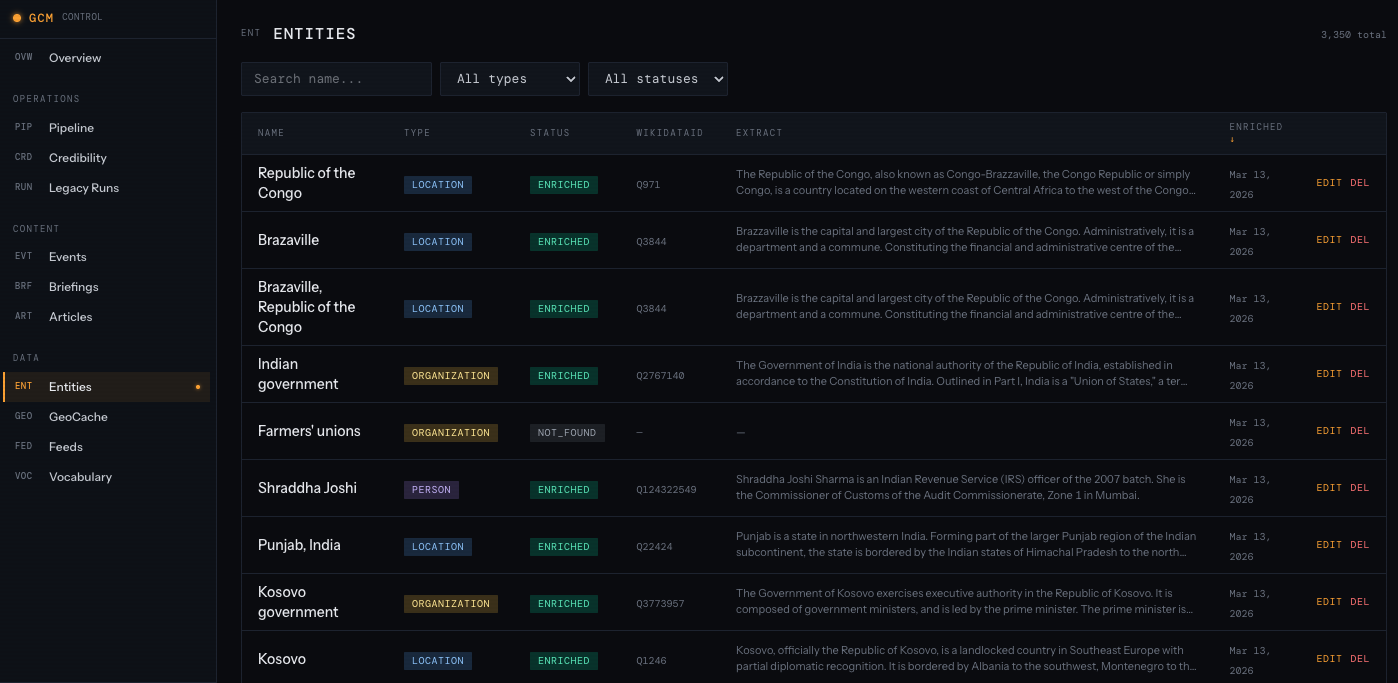Viewport: 1398px width, 683px height.
Task: Open the All types dropdown
Action: pyautogui.click(x=510, y=78)
